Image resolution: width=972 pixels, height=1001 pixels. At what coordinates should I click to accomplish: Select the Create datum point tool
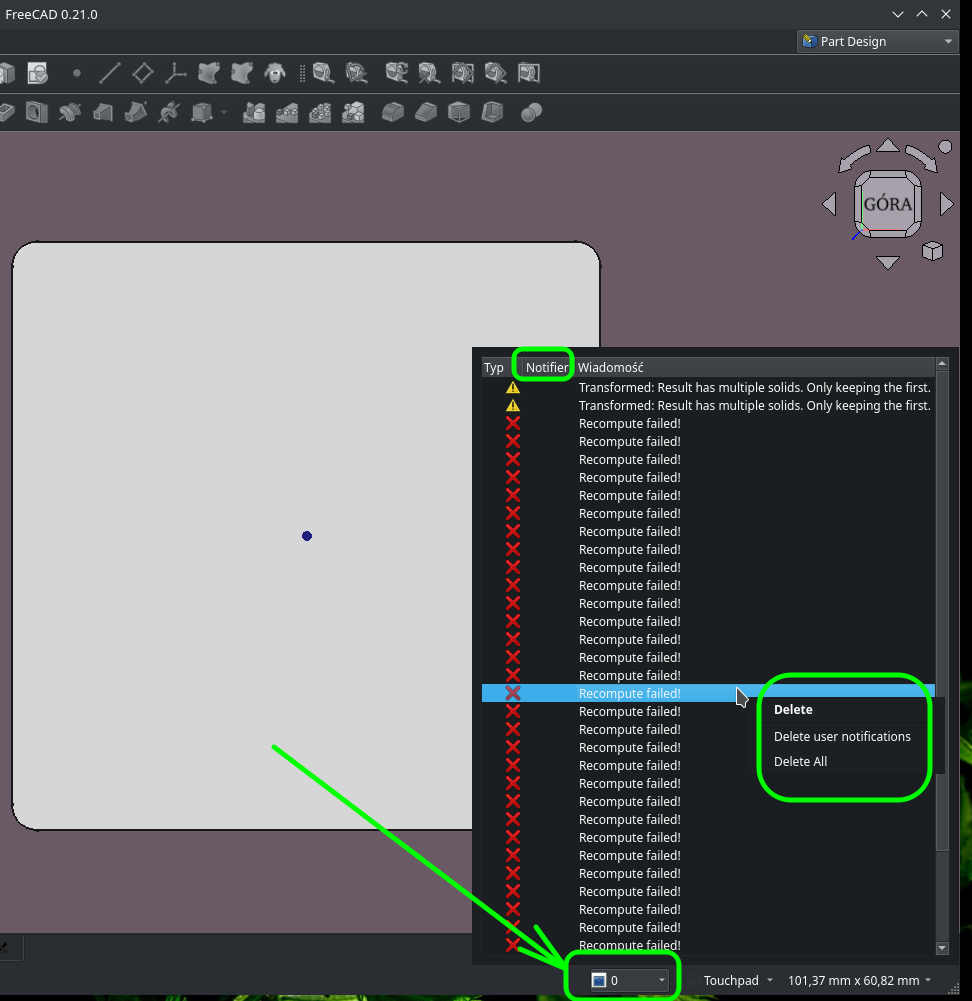[75, 72]
